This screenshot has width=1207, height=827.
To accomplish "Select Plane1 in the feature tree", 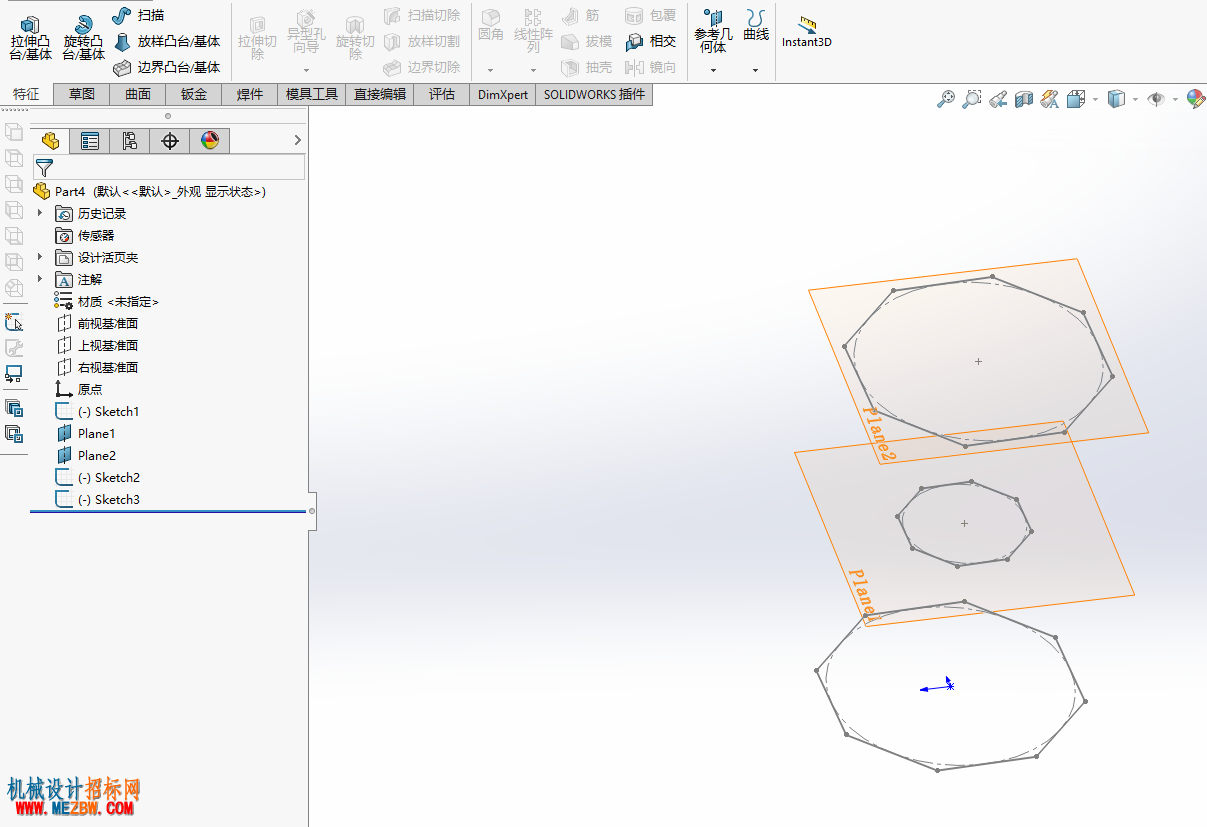I will 86,433.
